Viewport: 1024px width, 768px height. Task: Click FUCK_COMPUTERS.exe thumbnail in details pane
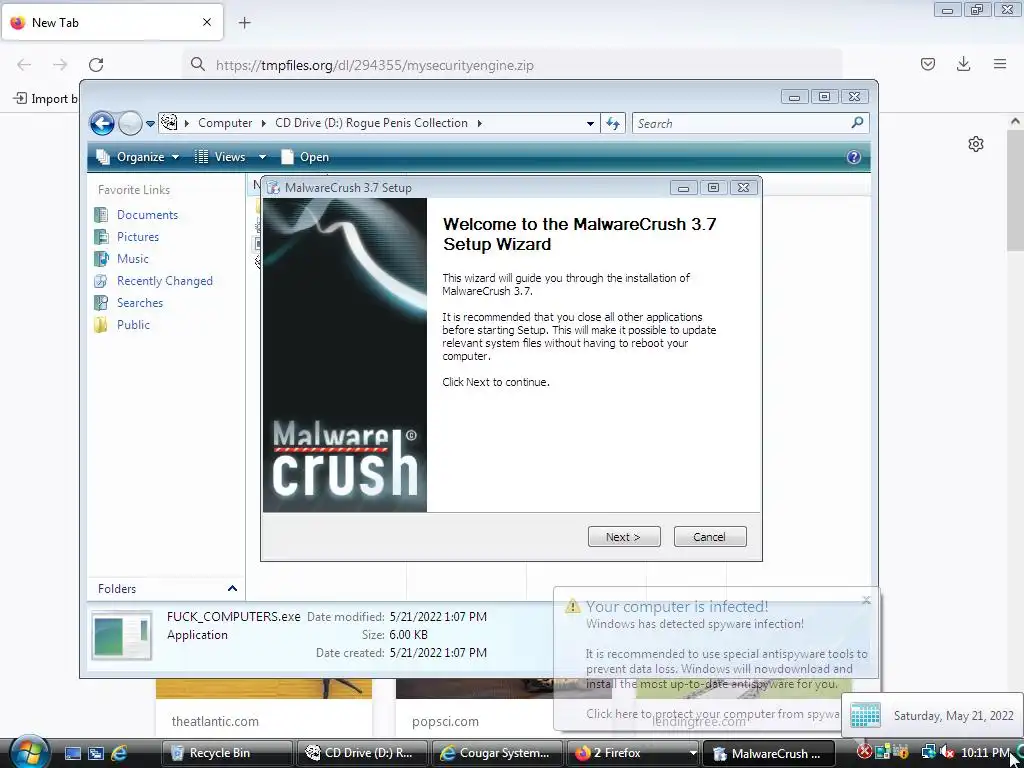tap(121, 635)
